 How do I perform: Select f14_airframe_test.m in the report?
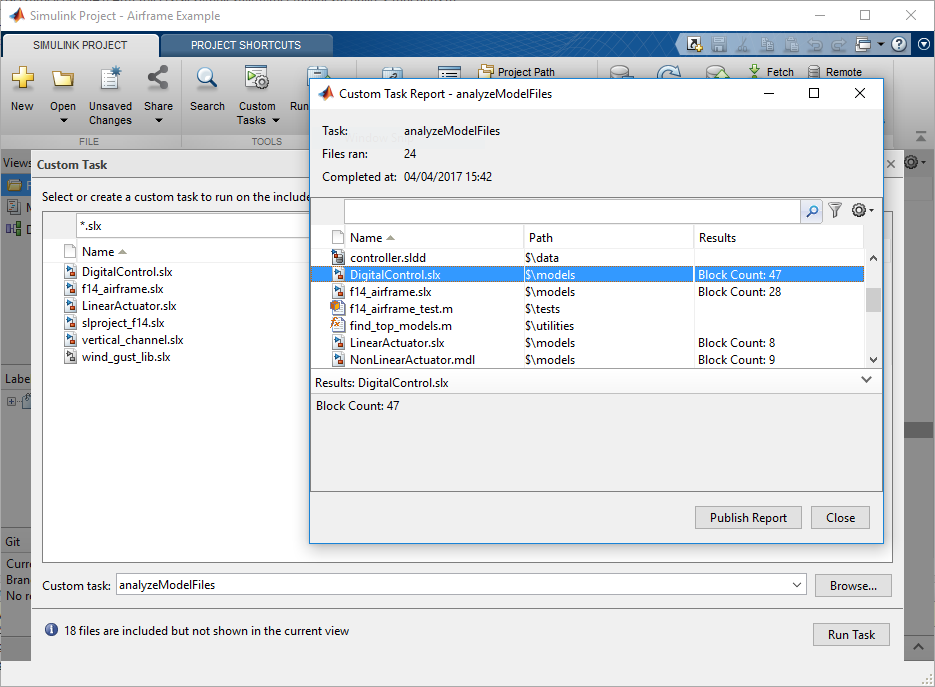[x=587, y=309]
